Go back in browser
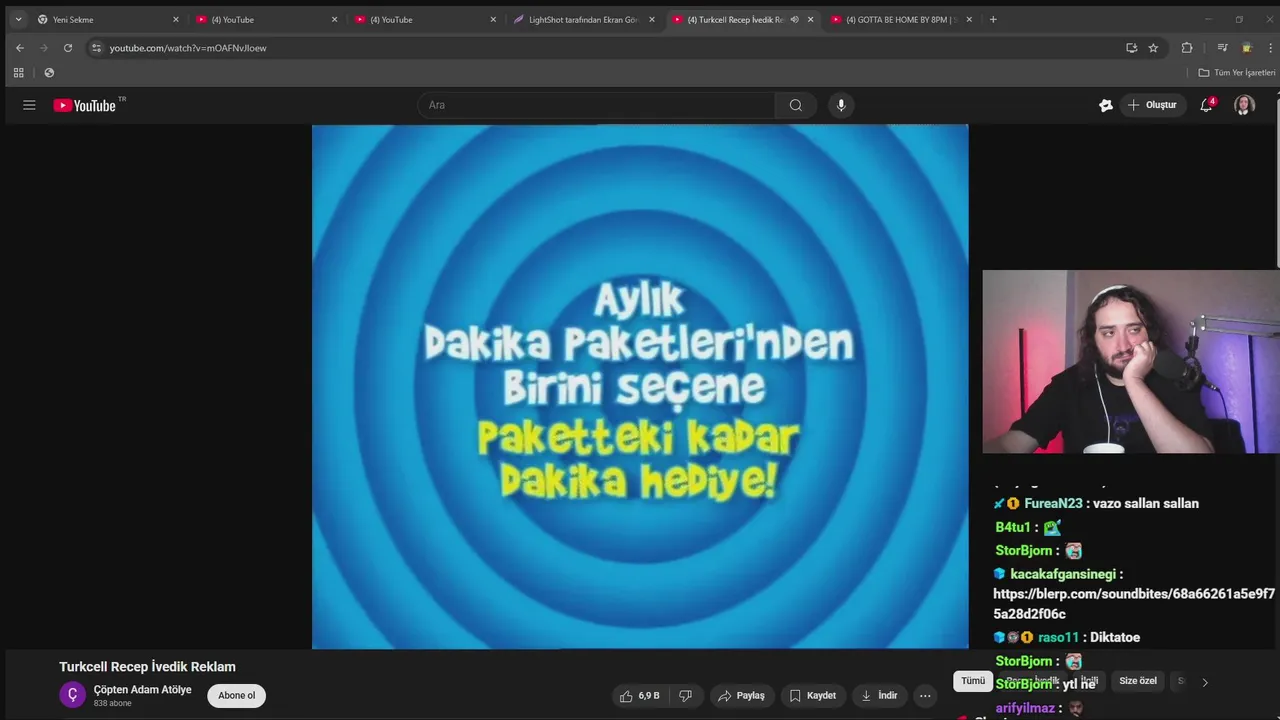The image size is (1280, 720). 19,48
